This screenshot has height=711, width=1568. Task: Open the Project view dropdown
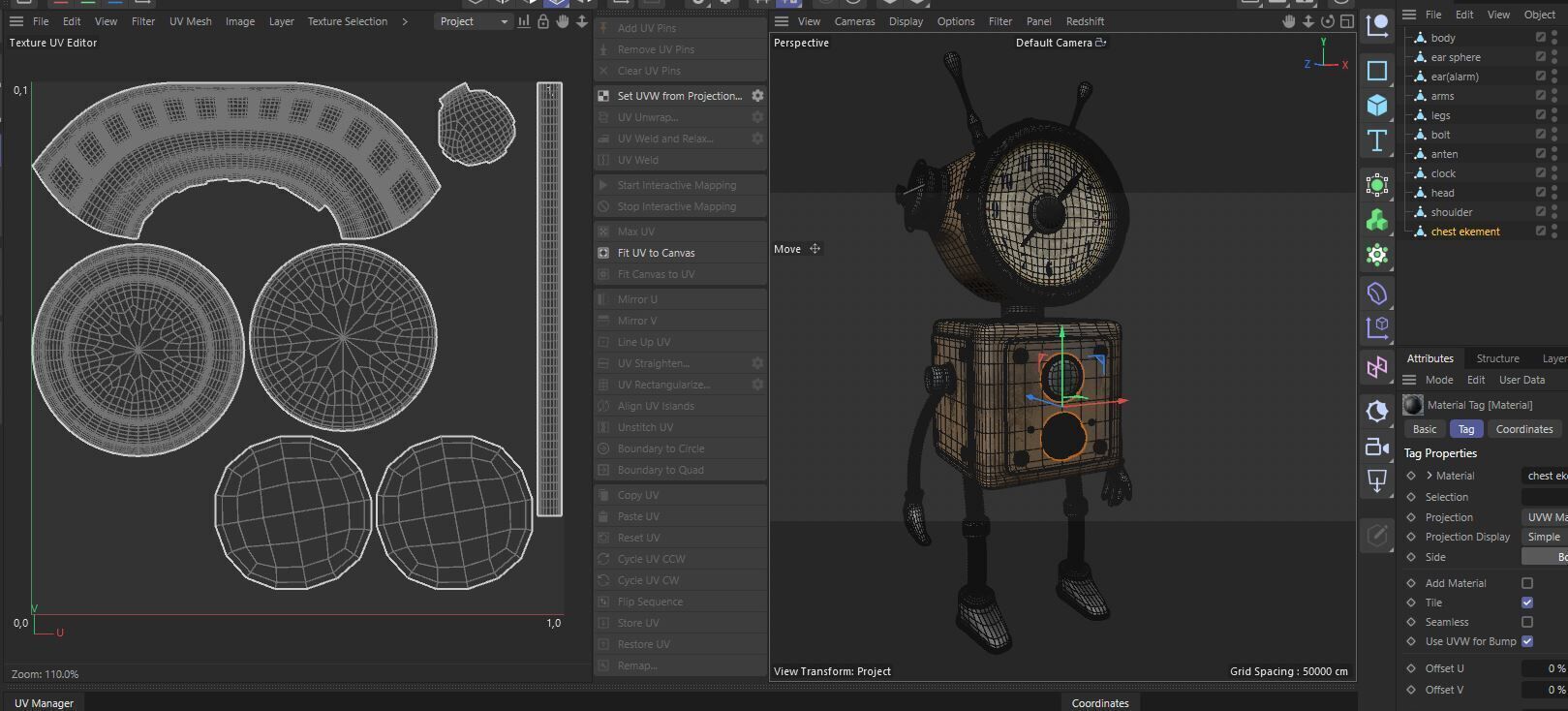click(x=474, y=21)
